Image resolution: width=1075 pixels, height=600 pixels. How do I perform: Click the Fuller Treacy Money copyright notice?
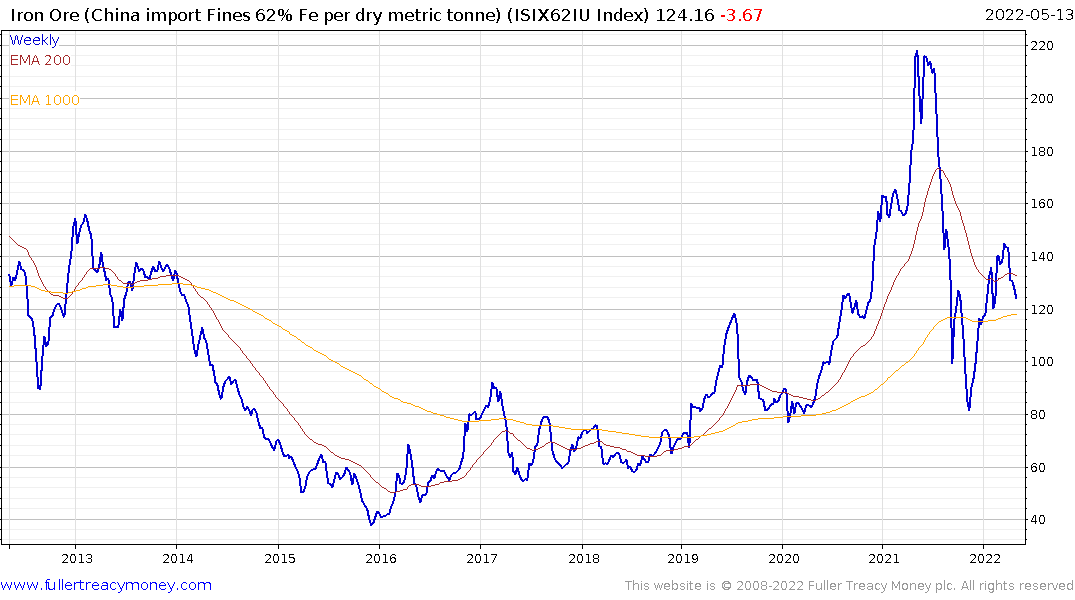[849, 586]
